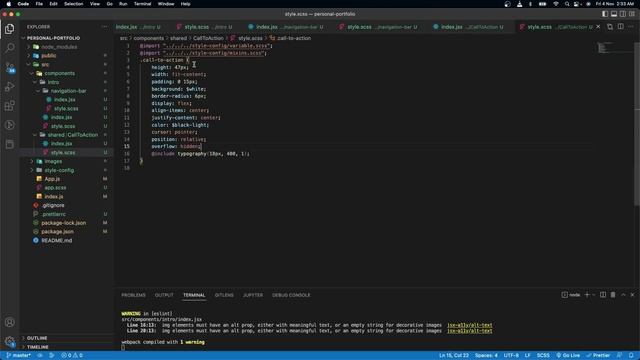Open macOS Spotlight search icon
The image size is (640, 360).
point(567,4)
